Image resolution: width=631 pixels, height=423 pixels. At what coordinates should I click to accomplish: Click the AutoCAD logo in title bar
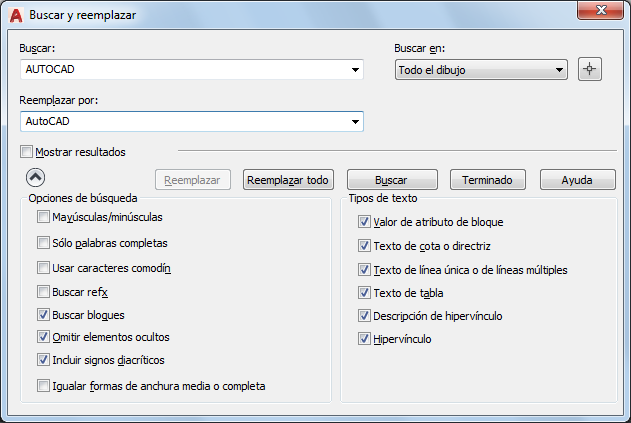point(16,15)
